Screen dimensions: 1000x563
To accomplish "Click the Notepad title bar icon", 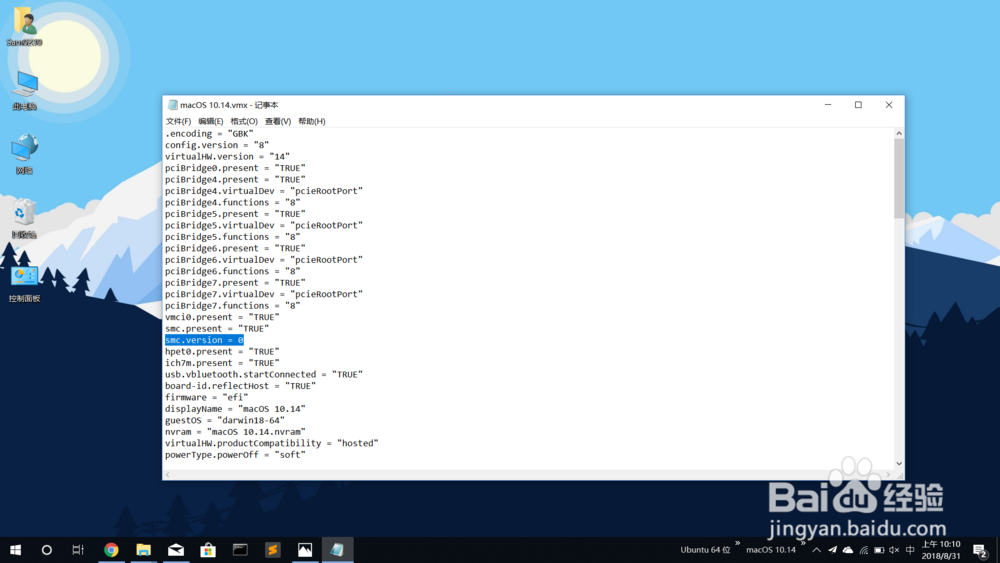I will click(172, 105).
